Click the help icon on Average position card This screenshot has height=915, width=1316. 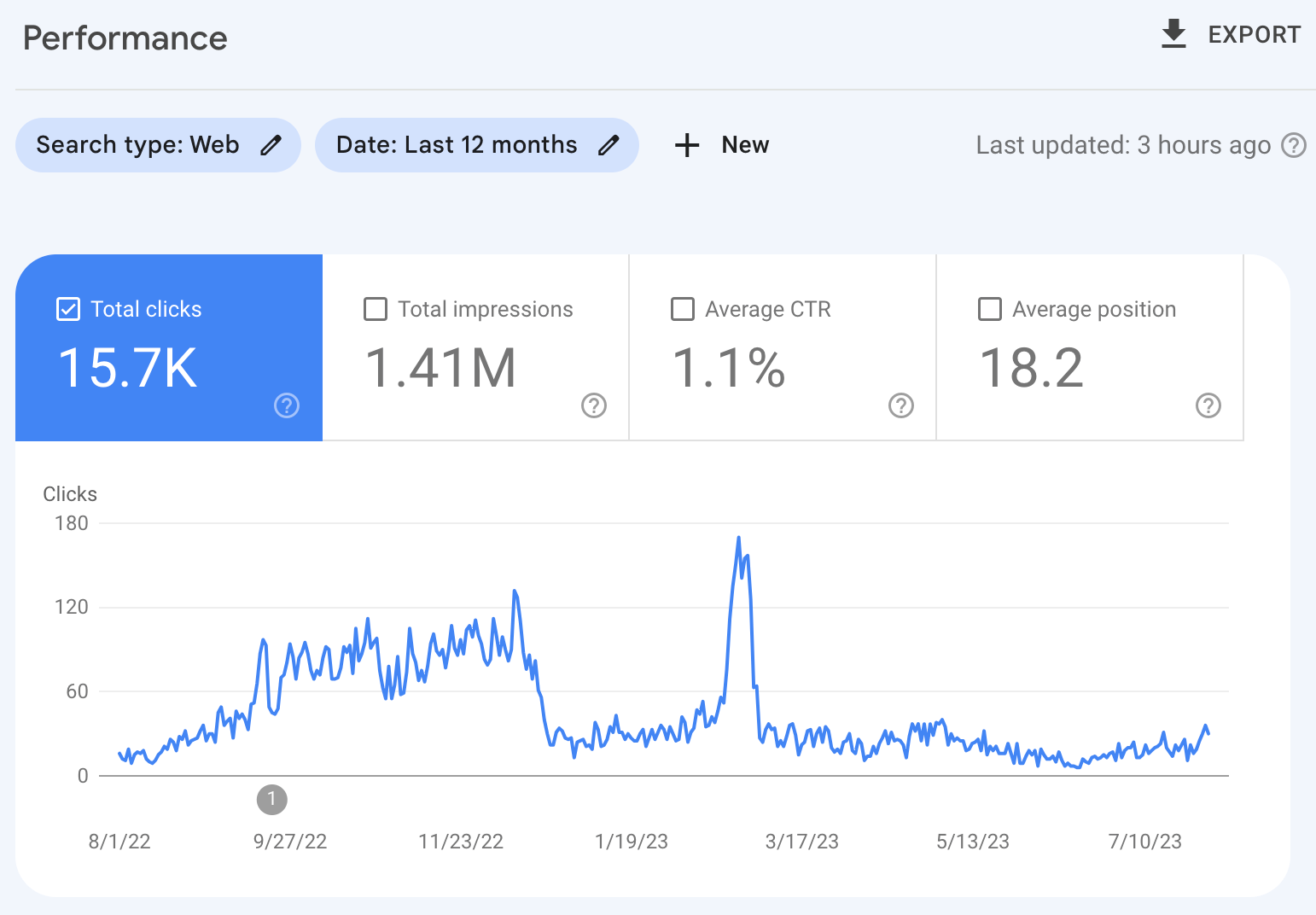pyautogui.click(x=1208, y=406)
